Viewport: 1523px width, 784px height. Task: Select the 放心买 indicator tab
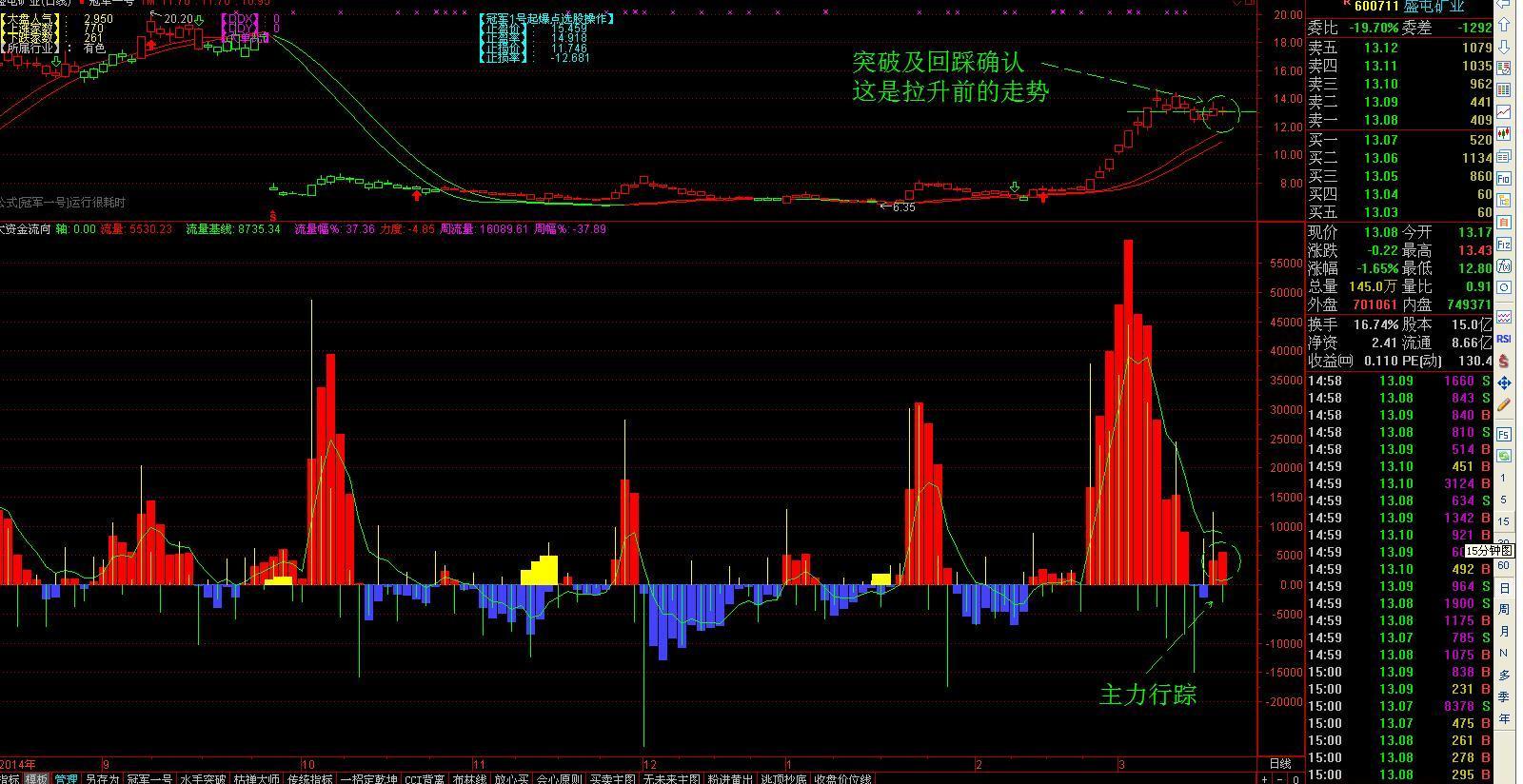[x=512, y=777]
